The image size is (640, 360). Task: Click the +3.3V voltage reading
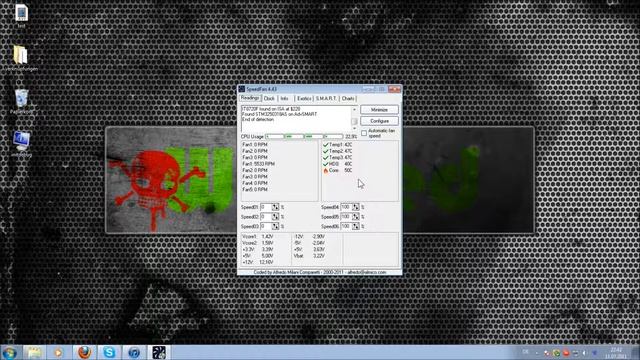pos(258,249)
